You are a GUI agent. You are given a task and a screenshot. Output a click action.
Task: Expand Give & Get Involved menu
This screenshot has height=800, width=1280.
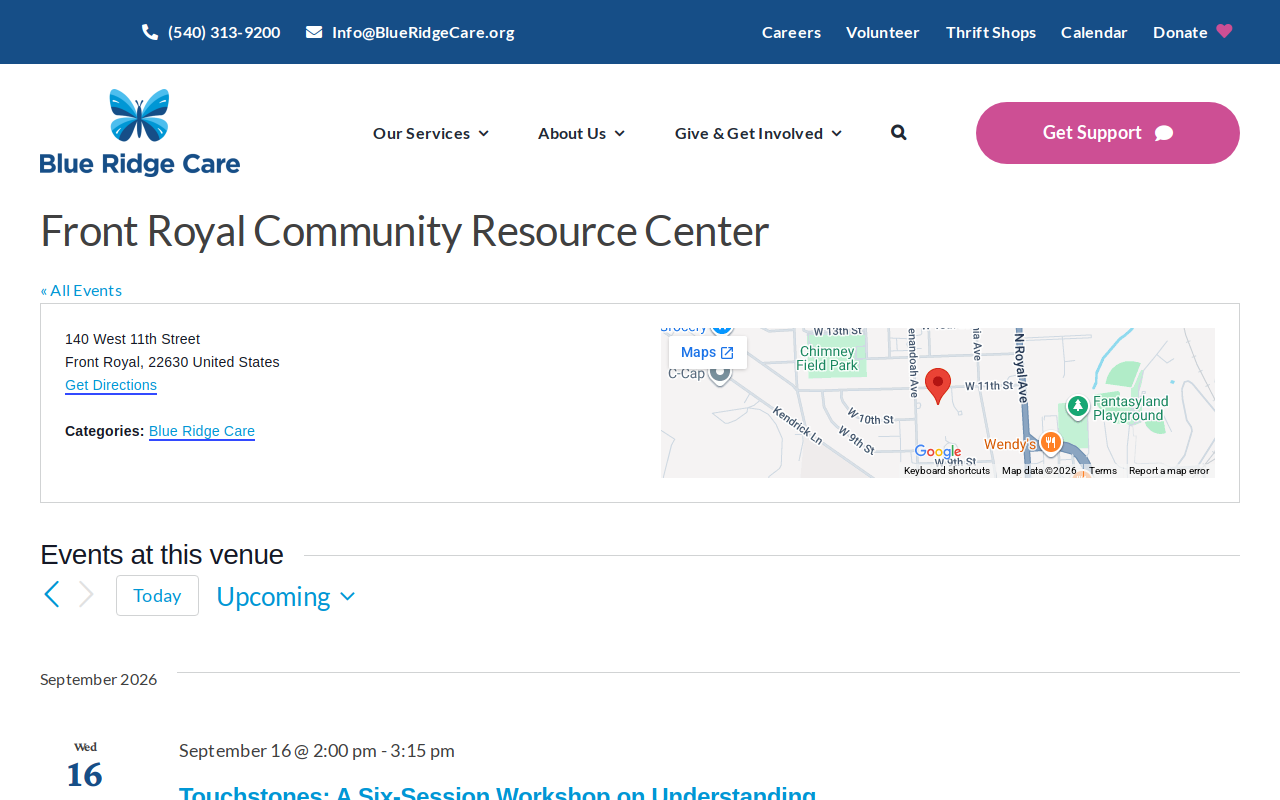pyautogui.click(x=759, y=133)
